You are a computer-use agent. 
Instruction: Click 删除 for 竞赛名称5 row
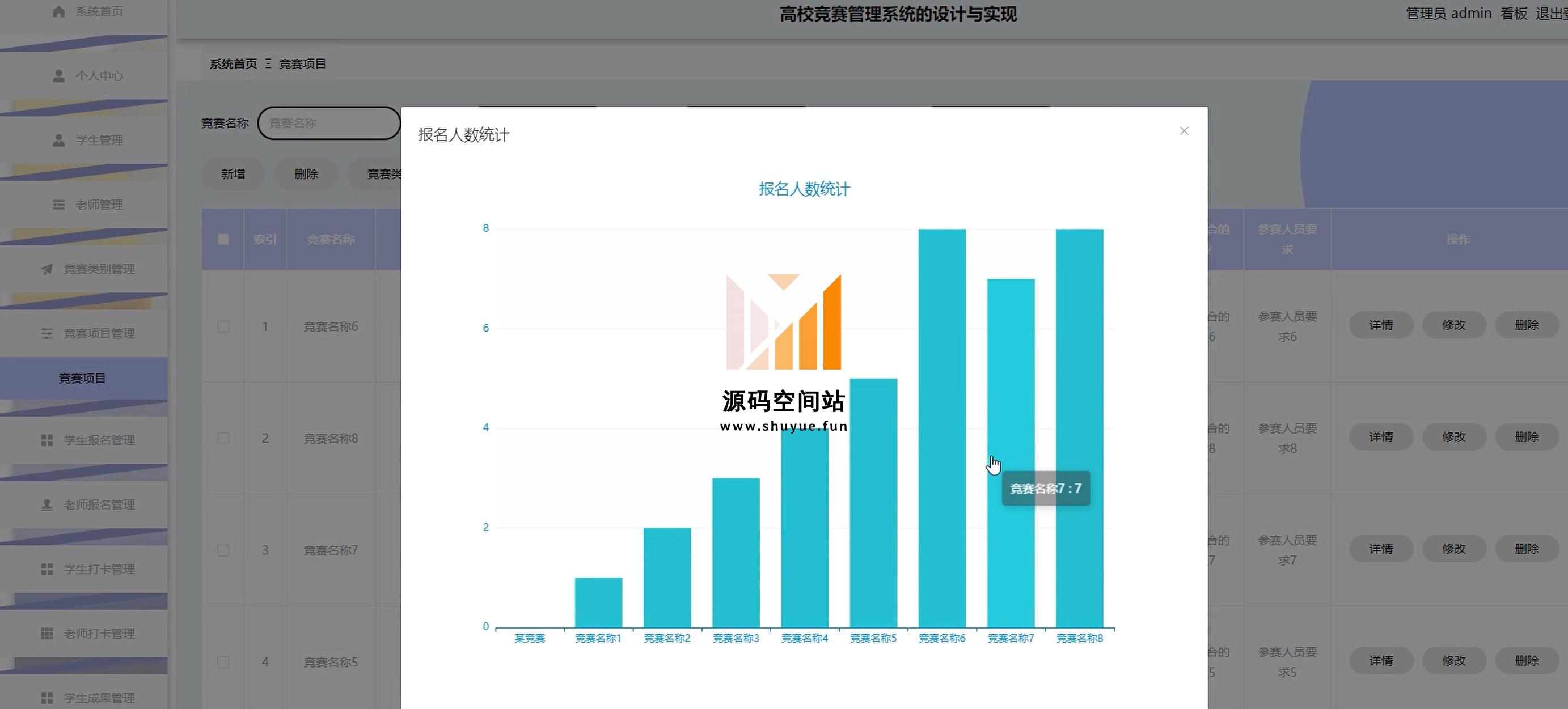[x=1527, y=661]
